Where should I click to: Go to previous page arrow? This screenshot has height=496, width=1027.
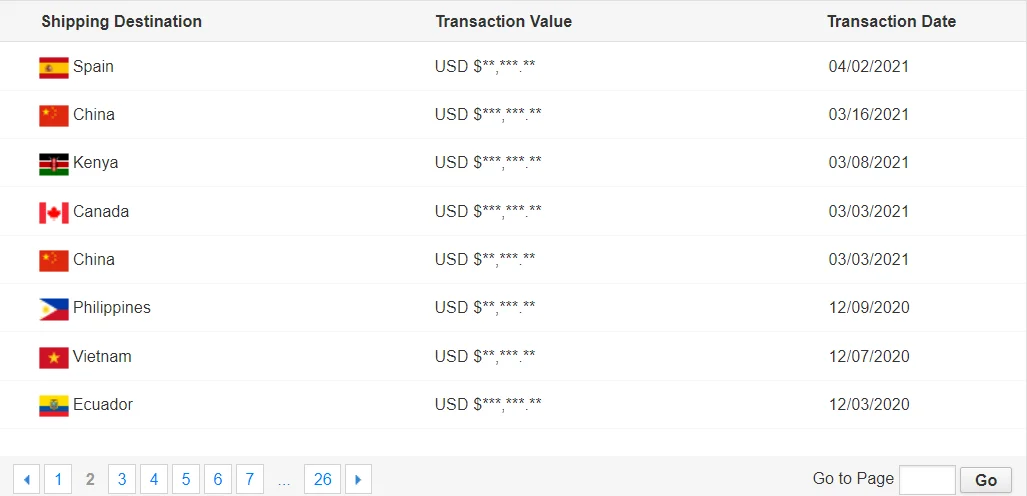26,480
